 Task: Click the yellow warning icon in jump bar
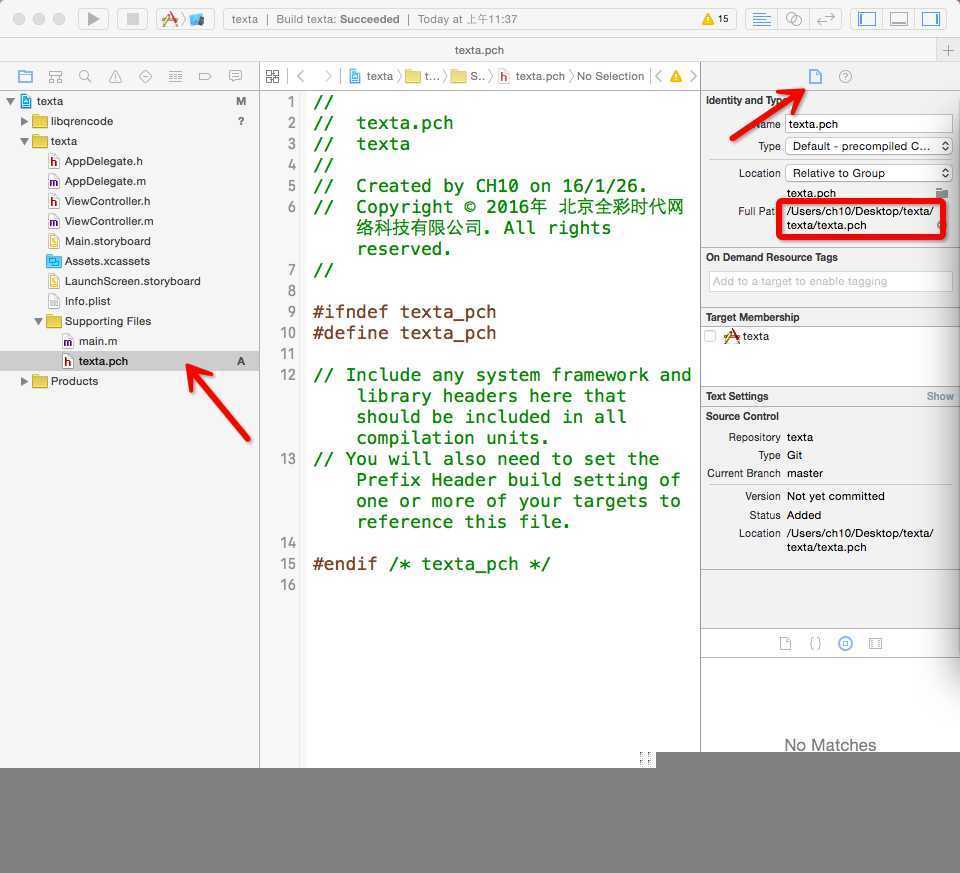coord(676,77)
